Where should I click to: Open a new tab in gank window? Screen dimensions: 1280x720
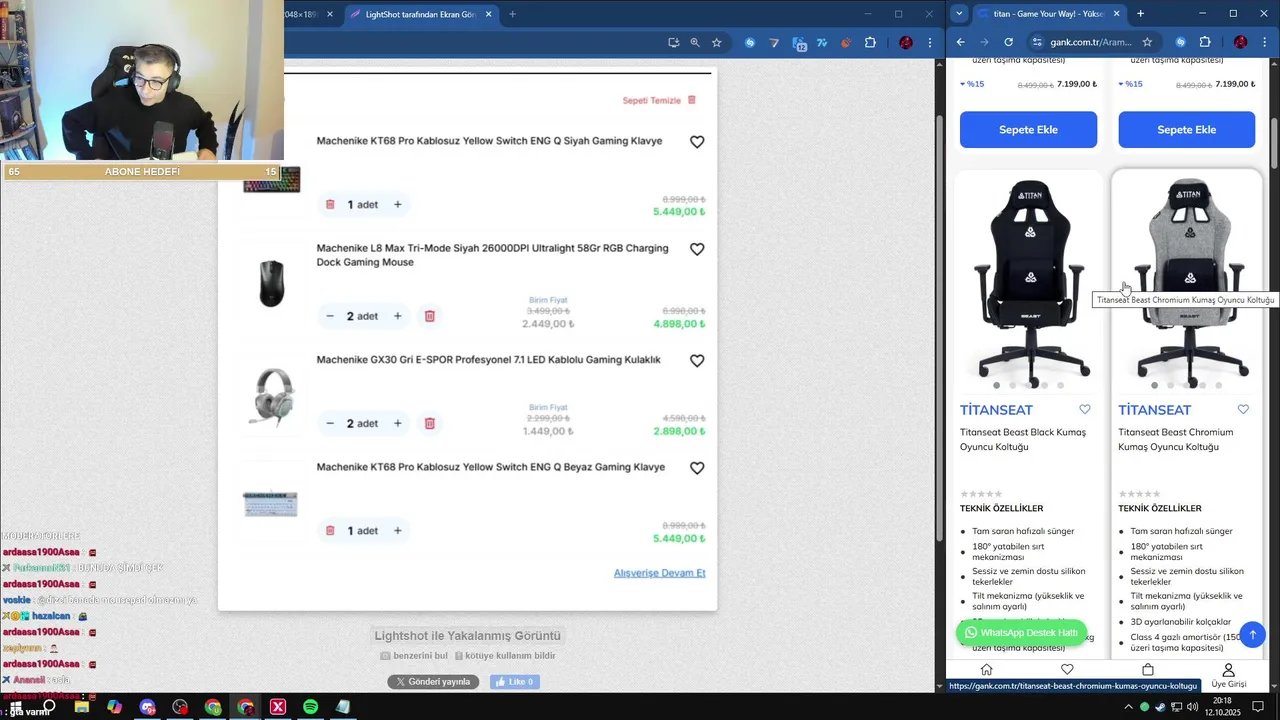tap(1140, 14)
